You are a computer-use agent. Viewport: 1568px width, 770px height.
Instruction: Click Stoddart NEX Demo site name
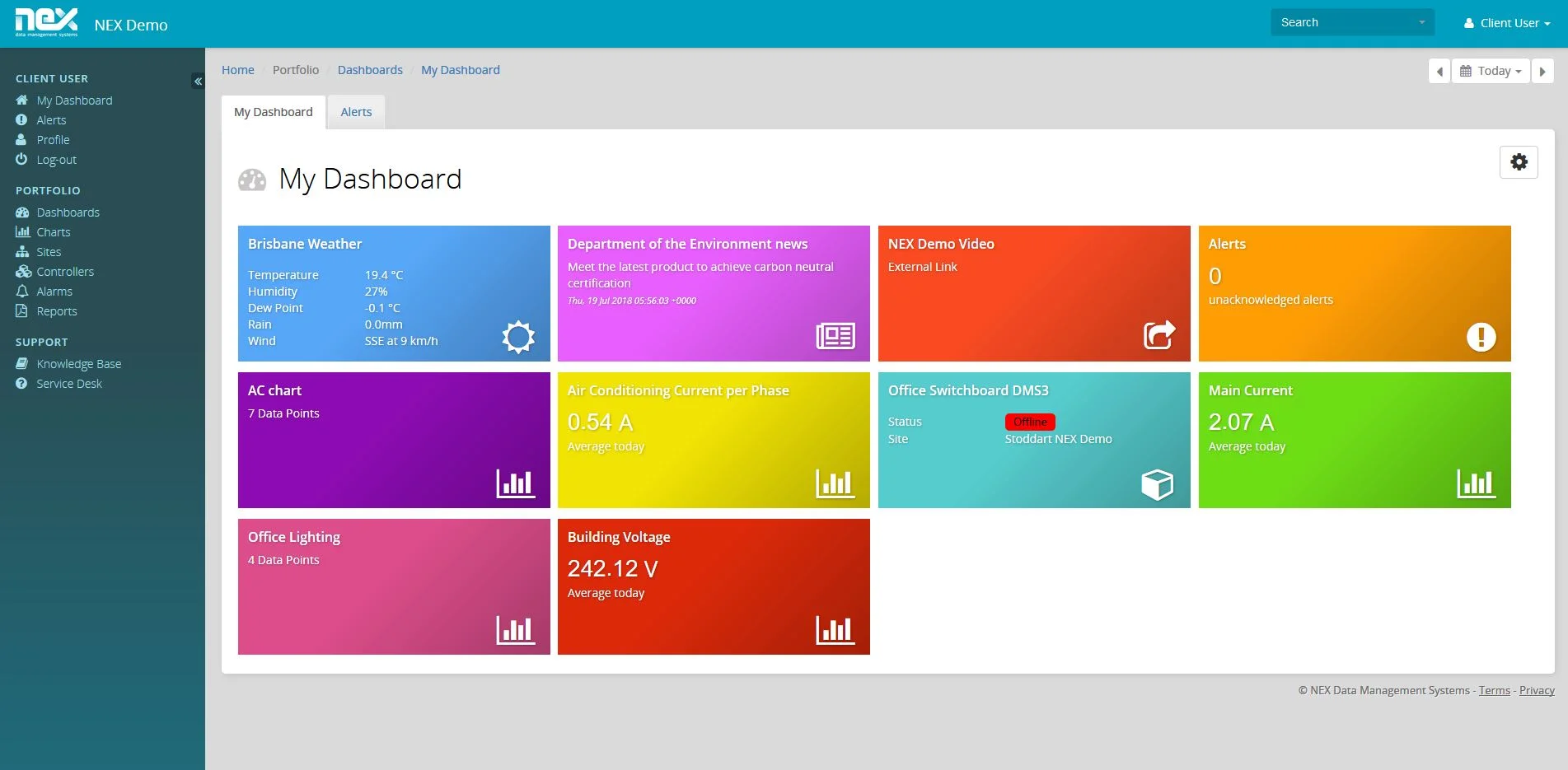click(1058, 439)
